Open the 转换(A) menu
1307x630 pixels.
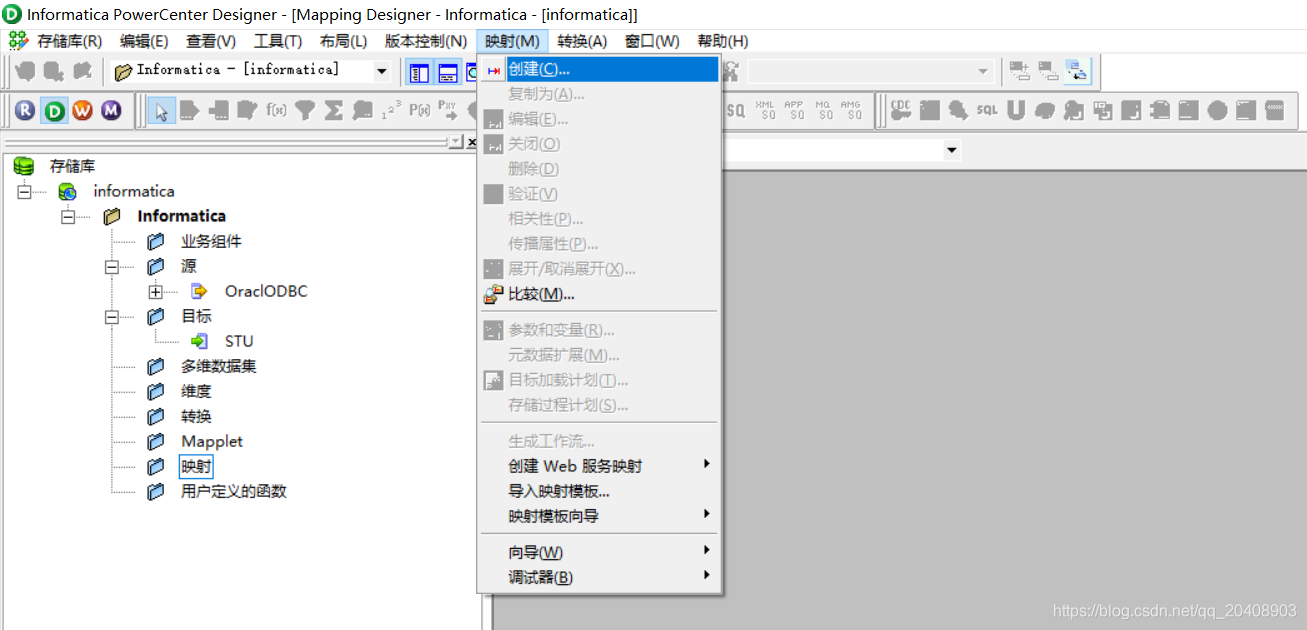(x=582, y=41)
